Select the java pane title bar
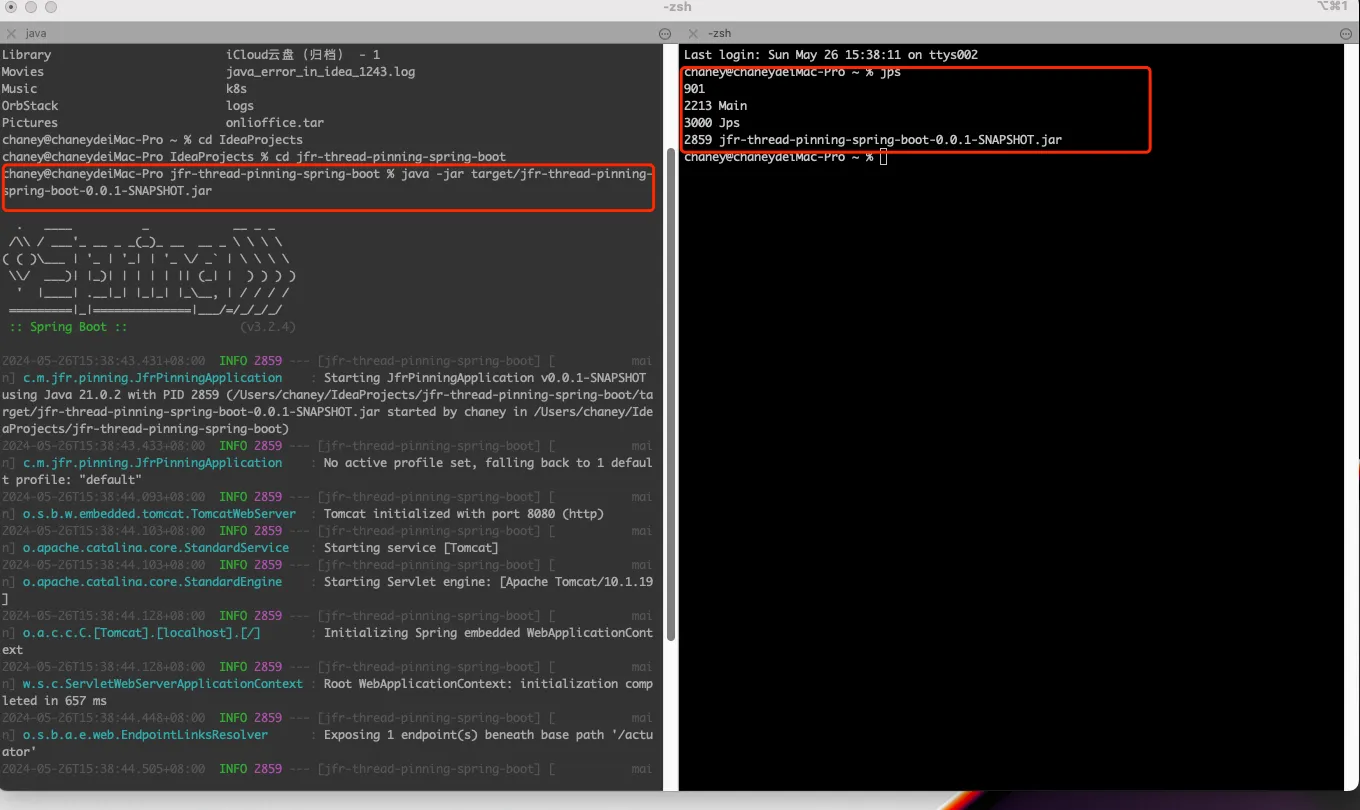Image resolution: width=1360 pixels, height=810 pixels. pos(338,33)
